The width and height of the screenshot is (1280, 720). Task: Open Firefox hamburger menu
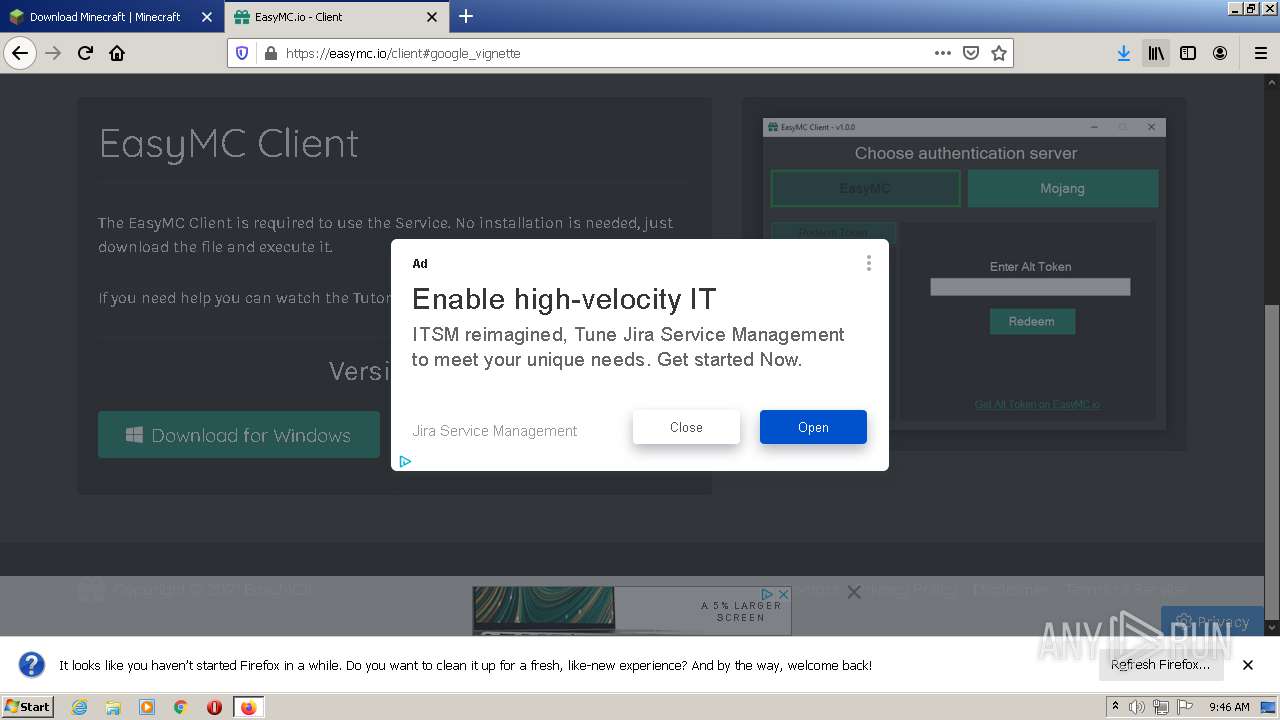(1260, 53)
